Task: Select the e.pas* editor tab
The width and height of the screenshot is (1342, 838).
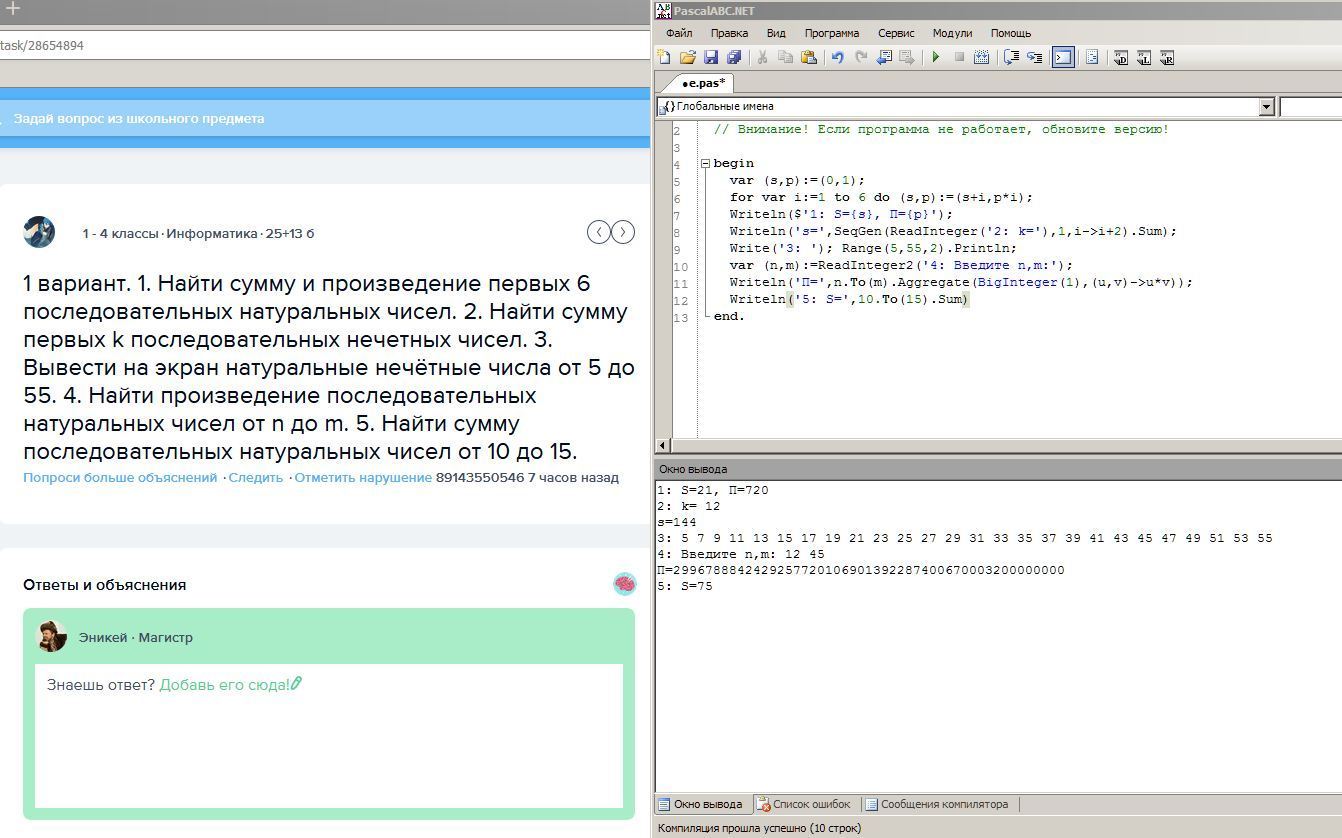Action: 703,83
